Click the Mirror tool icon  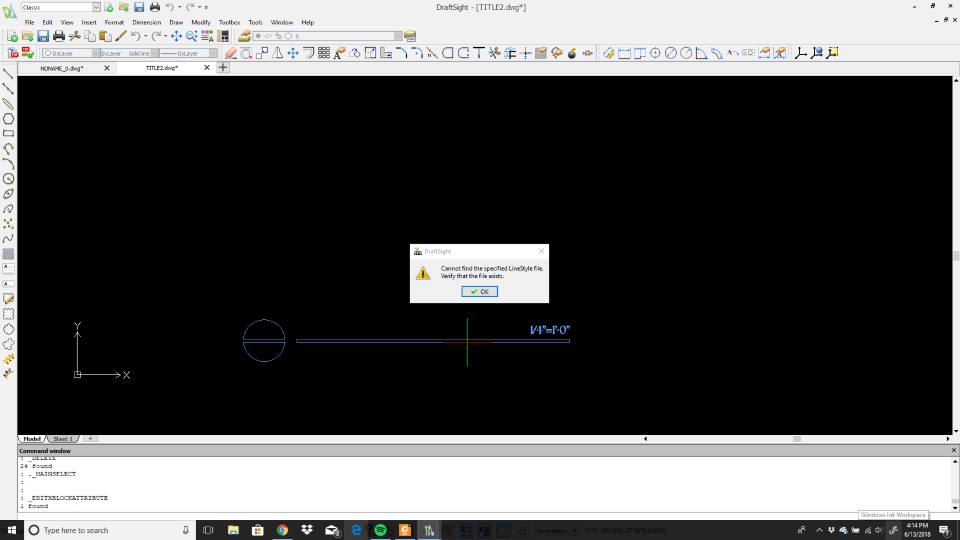coord(277,53)
